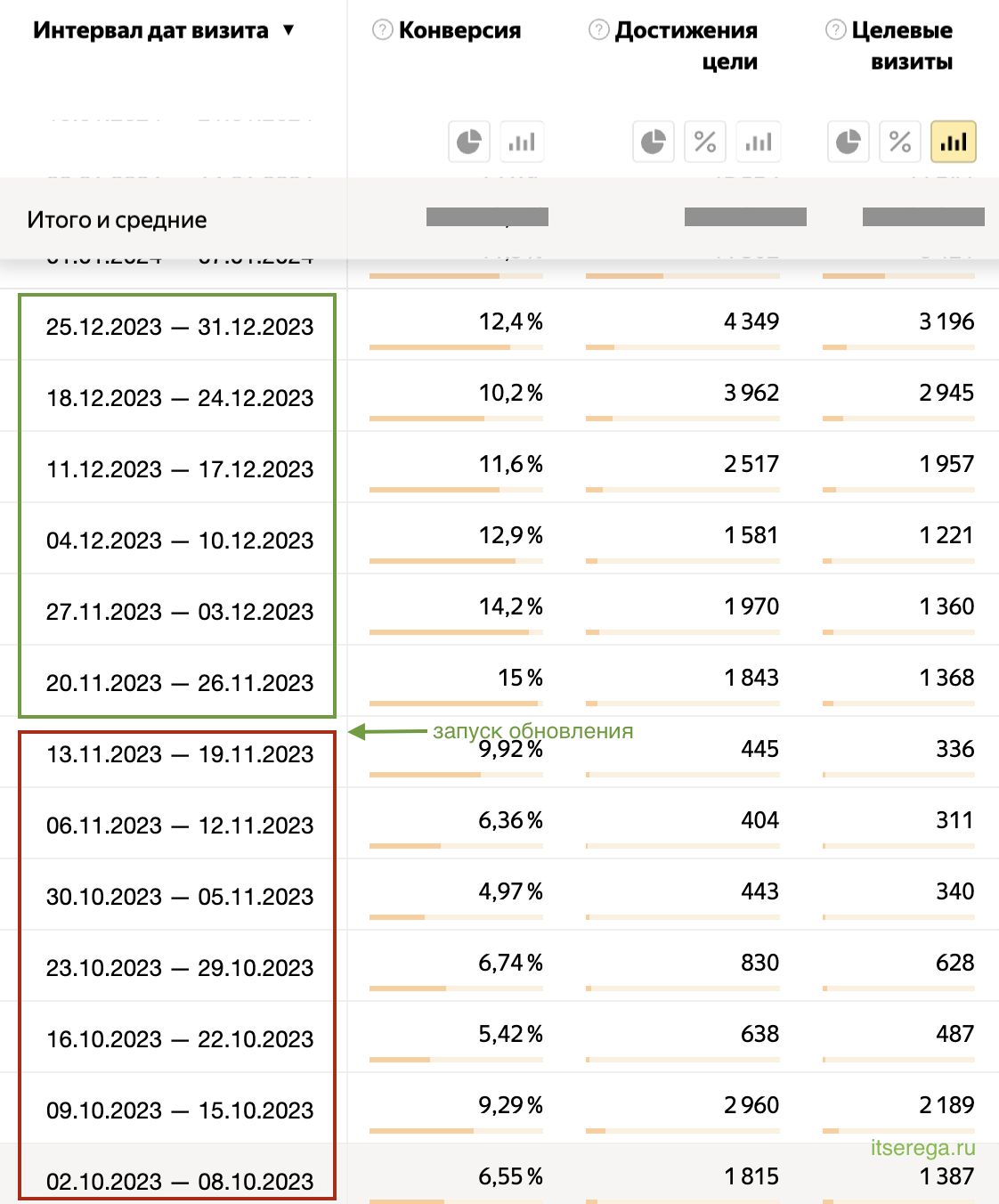Click Итого и средние summary row
The width and height of the screenshot is (999, 1204).
117,220
